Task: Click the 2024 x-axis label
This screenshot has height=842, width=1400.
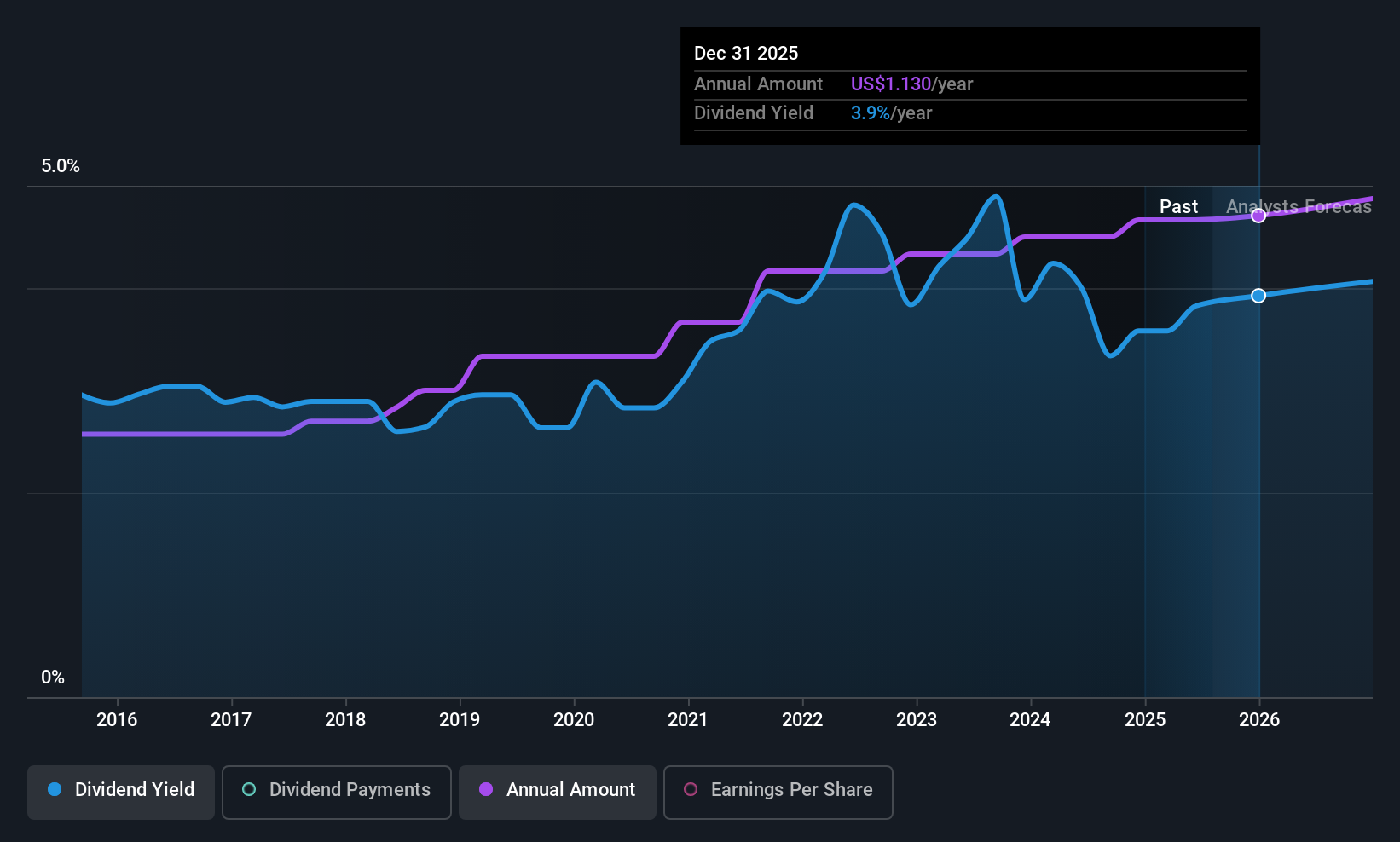Action: pos(1030,719)
